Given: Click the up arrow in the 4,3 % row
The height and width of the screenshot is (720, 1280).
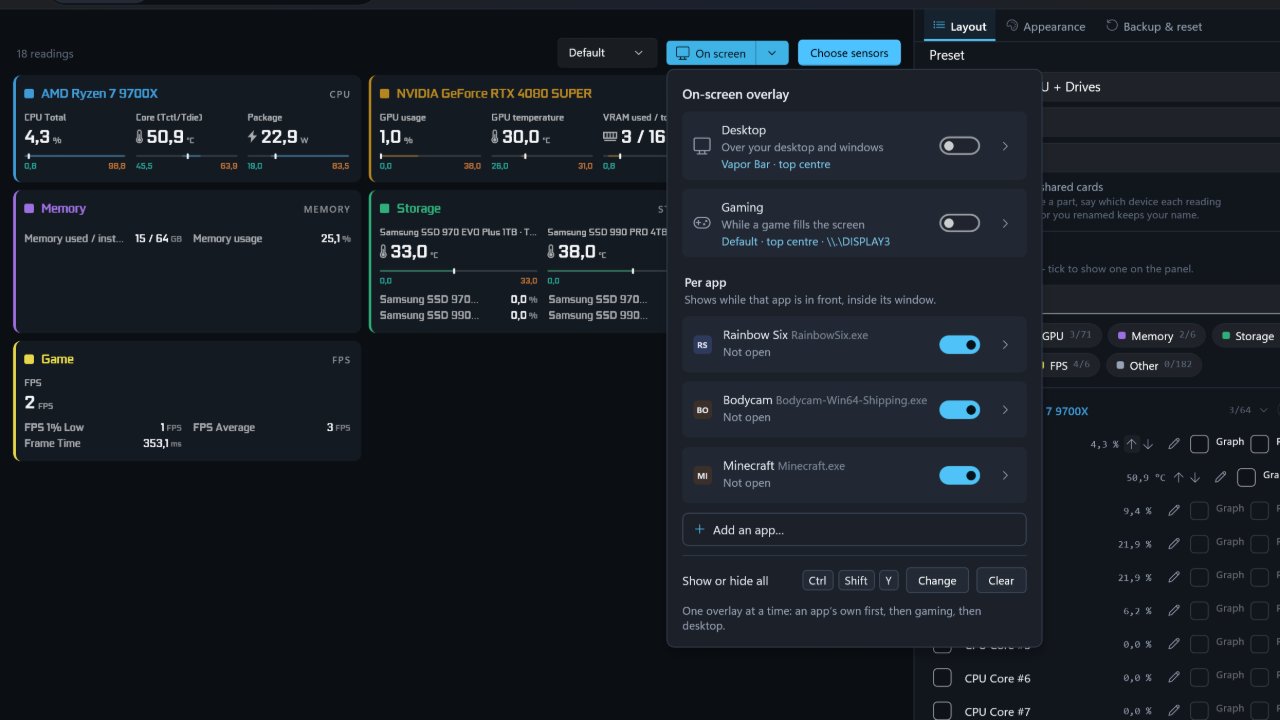Looking at the screenshot, I should (x=1131, y=443).
